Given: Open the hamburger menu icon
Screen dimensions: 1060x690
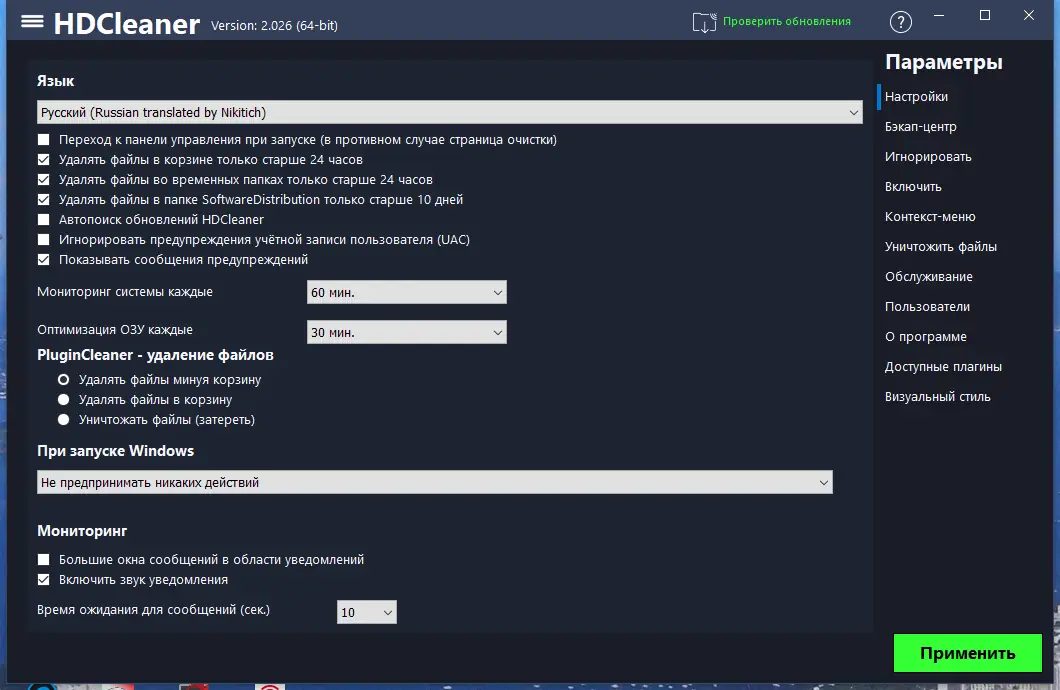Looking at the screenshot, I should [32, 22].
